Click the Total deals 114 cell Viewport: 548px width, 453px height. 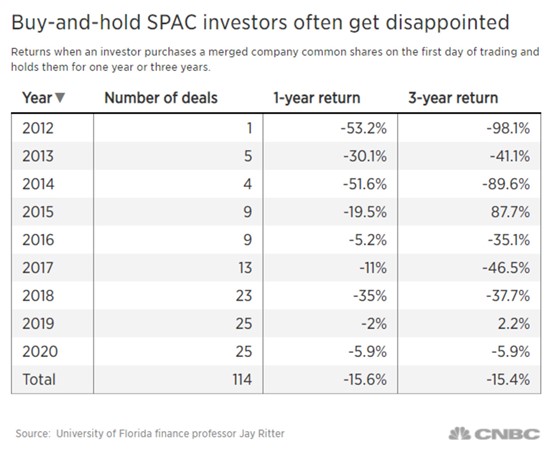pyautogui.click(x=178, y=380)
